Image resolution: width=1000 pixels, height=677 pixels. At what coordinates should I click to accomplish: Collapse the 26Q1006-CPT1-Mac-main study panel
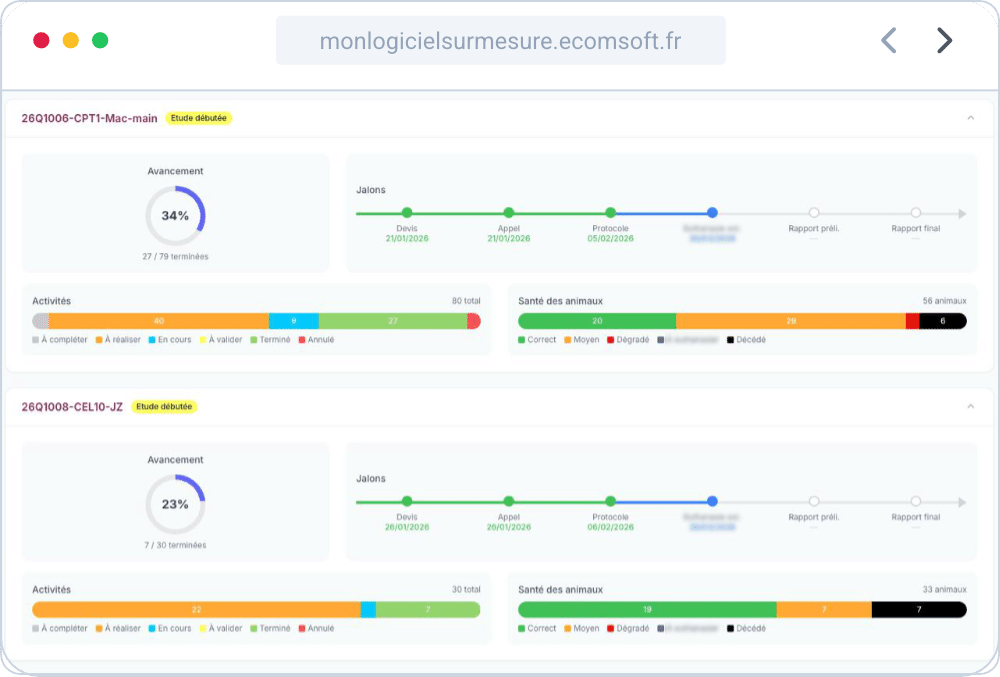coord(970,118)
